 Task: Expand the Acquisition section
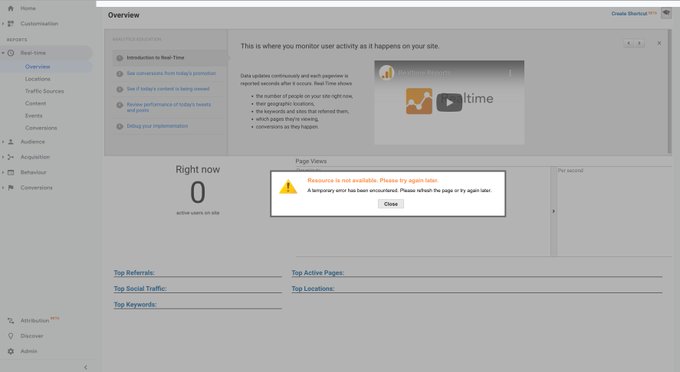coord(3,157)
